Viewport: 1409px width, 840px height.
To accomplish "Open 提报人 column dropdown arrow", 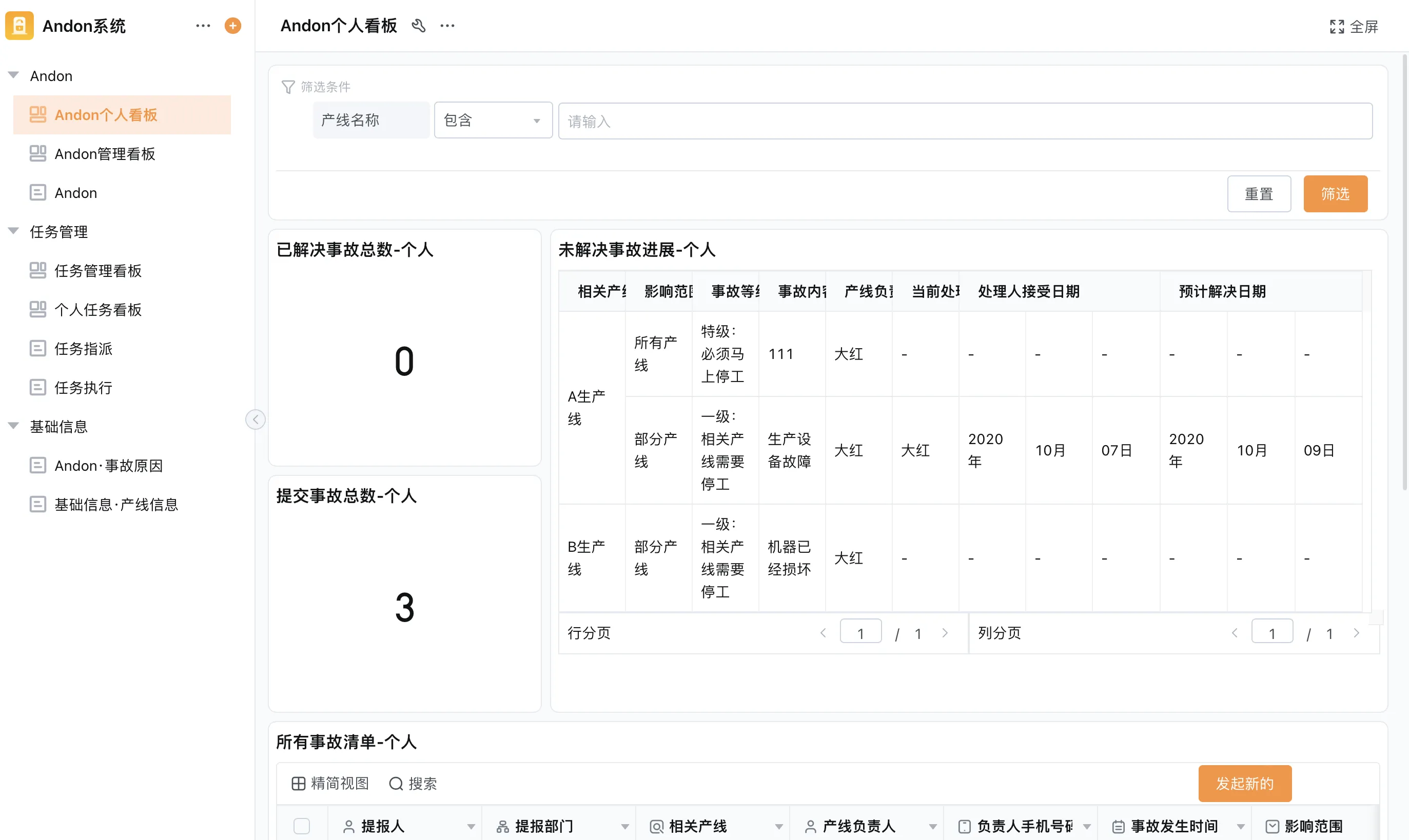I will click(471, 827).
